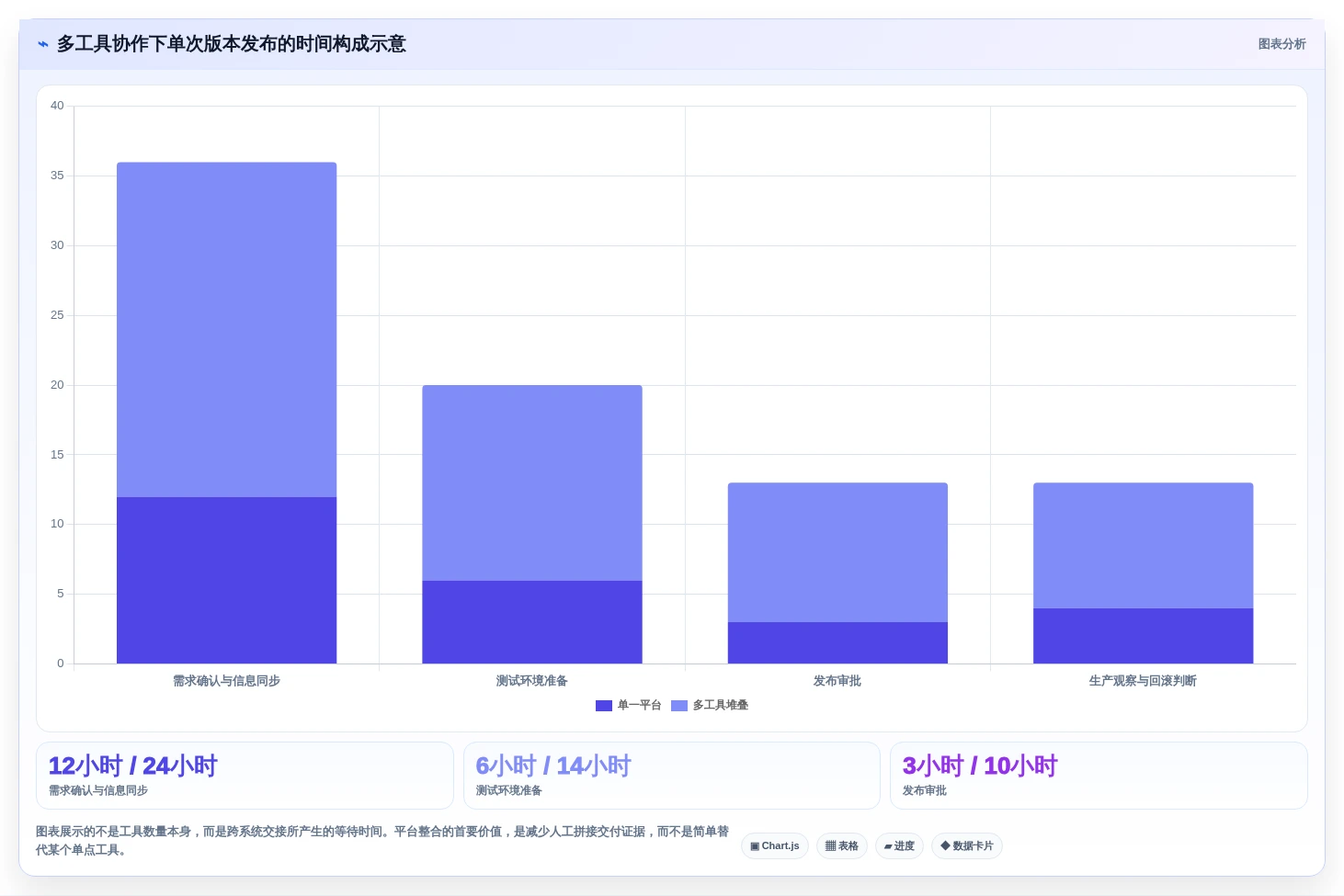
Task: Toggle the 多工具堆叠 legend swatch
Action: tap(679, 706)
